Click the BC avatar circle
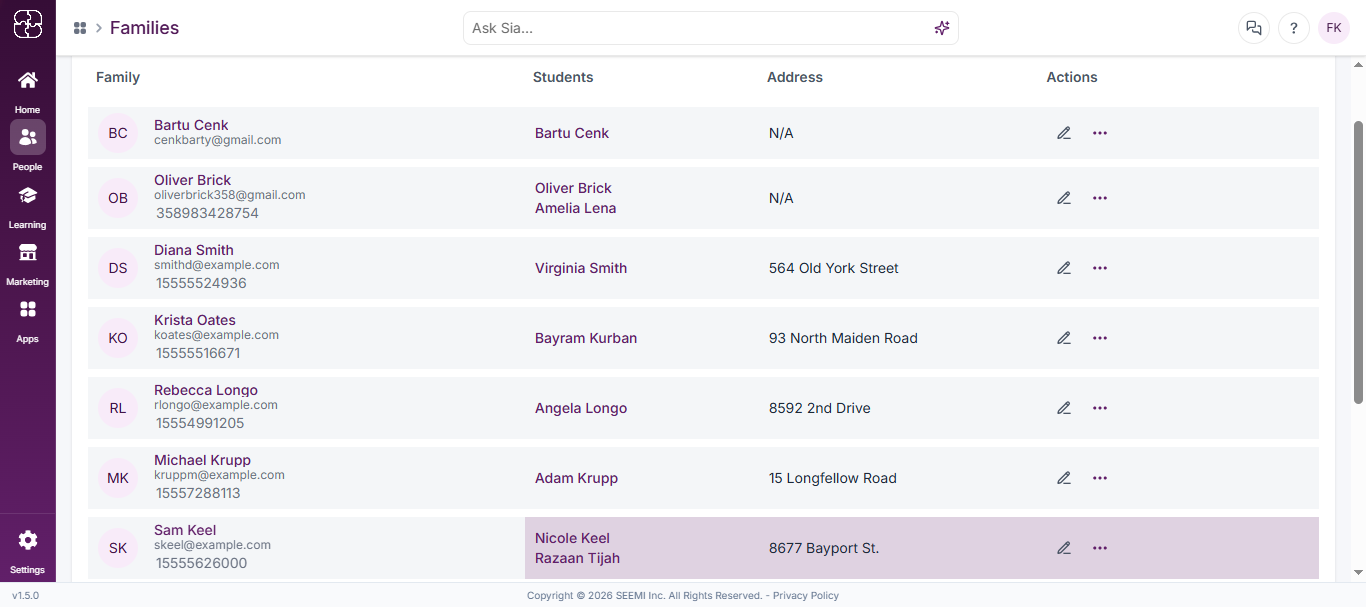The image size is (1366, 607). tap(118, 133)
